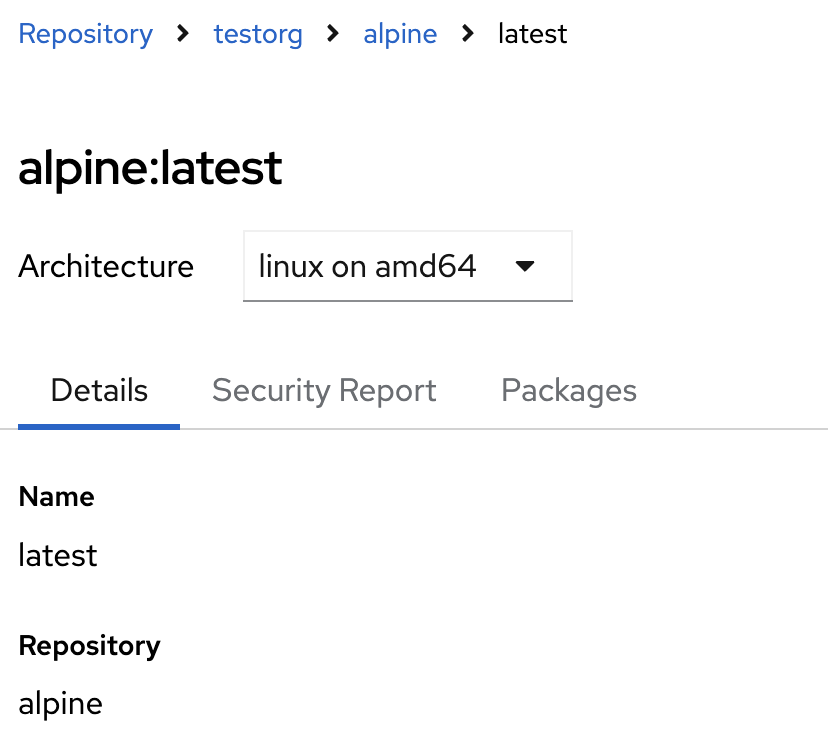Select the 'linux on amd64' option text

pyautogui.click(x=367, y=267)
